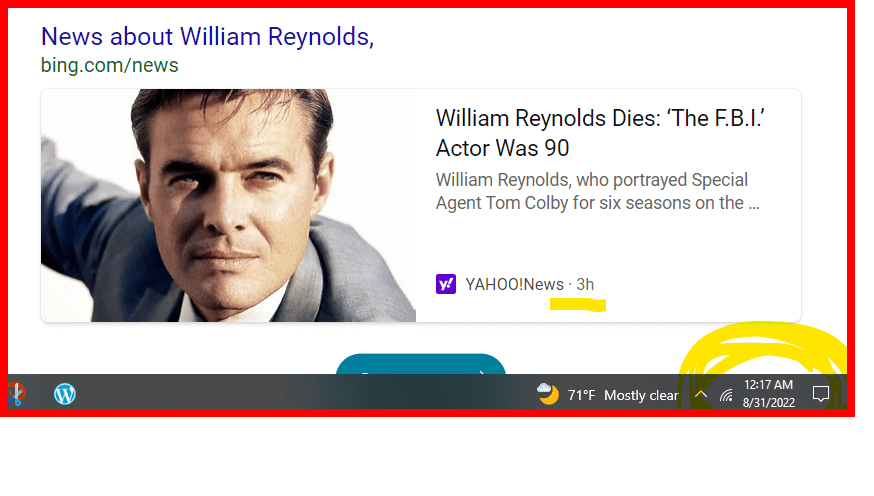Open the 12:17 AM taskbar clock
Screen dimensions: 874x496
click(768, 385)
